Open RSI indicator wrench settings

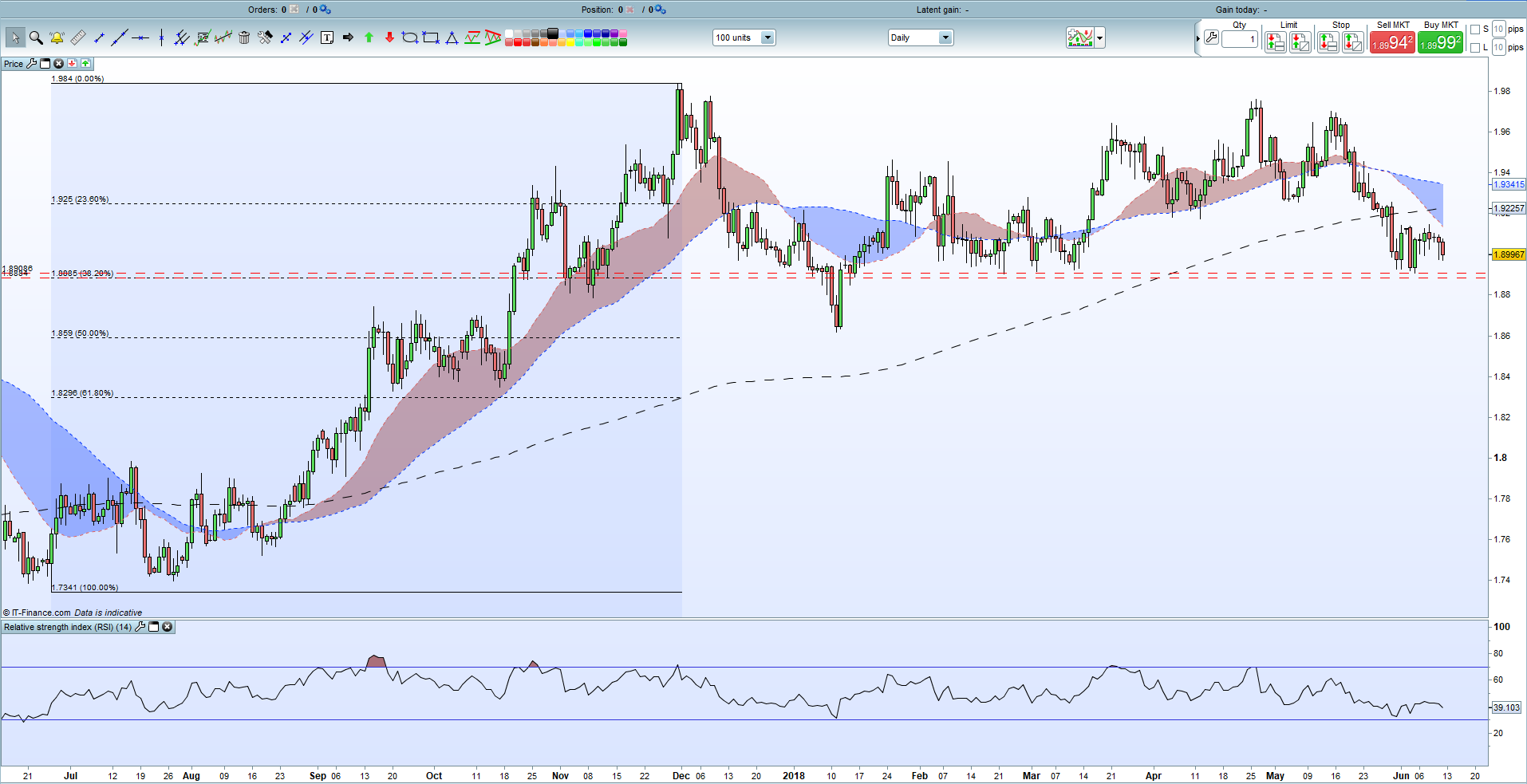[x=140, y=627]
